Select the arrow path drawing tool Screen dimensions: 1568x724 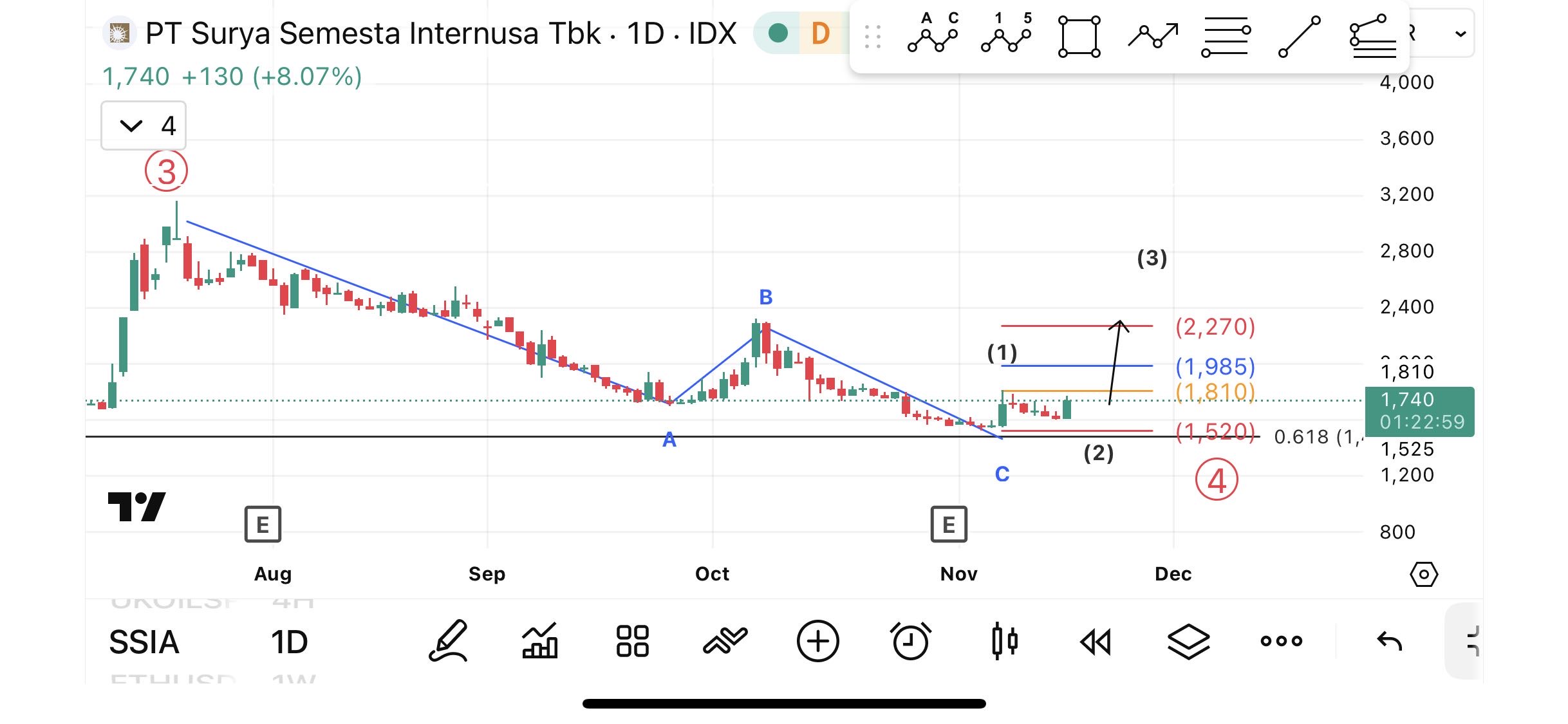coord(1153,35)
